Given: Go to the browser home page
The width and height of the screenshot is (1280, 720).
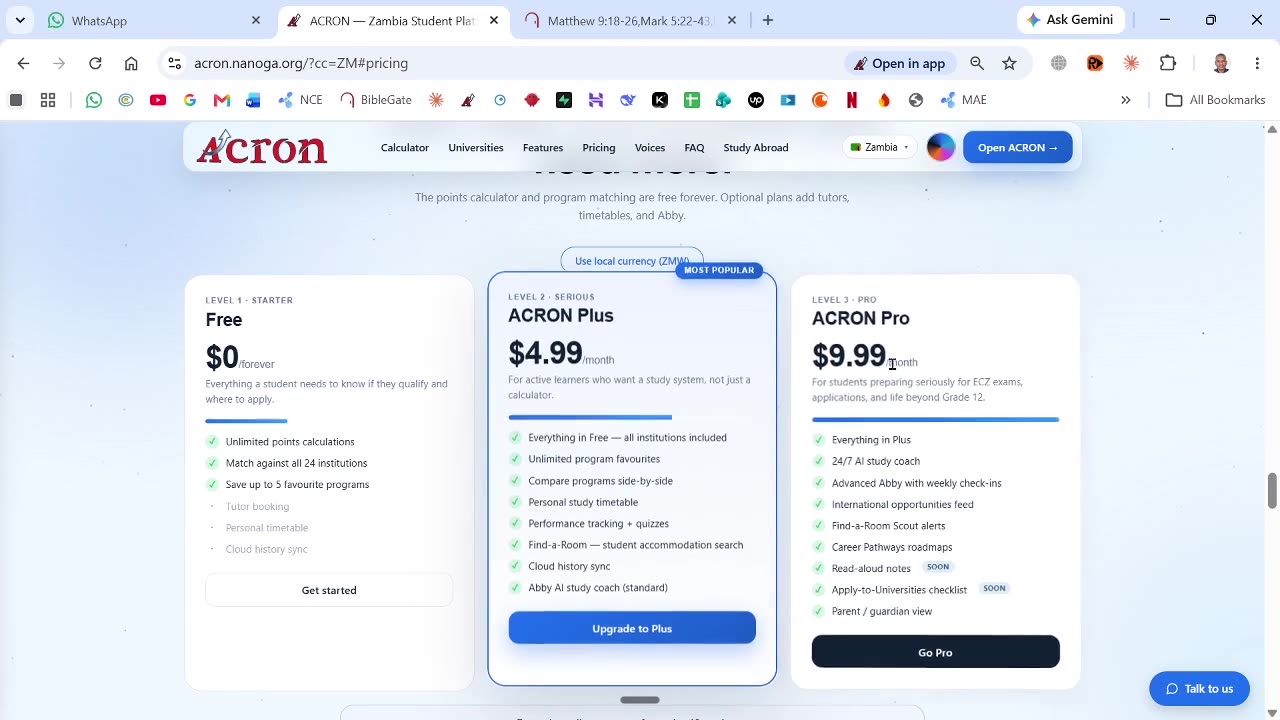Looking at the screenshot, I should 131,63.
